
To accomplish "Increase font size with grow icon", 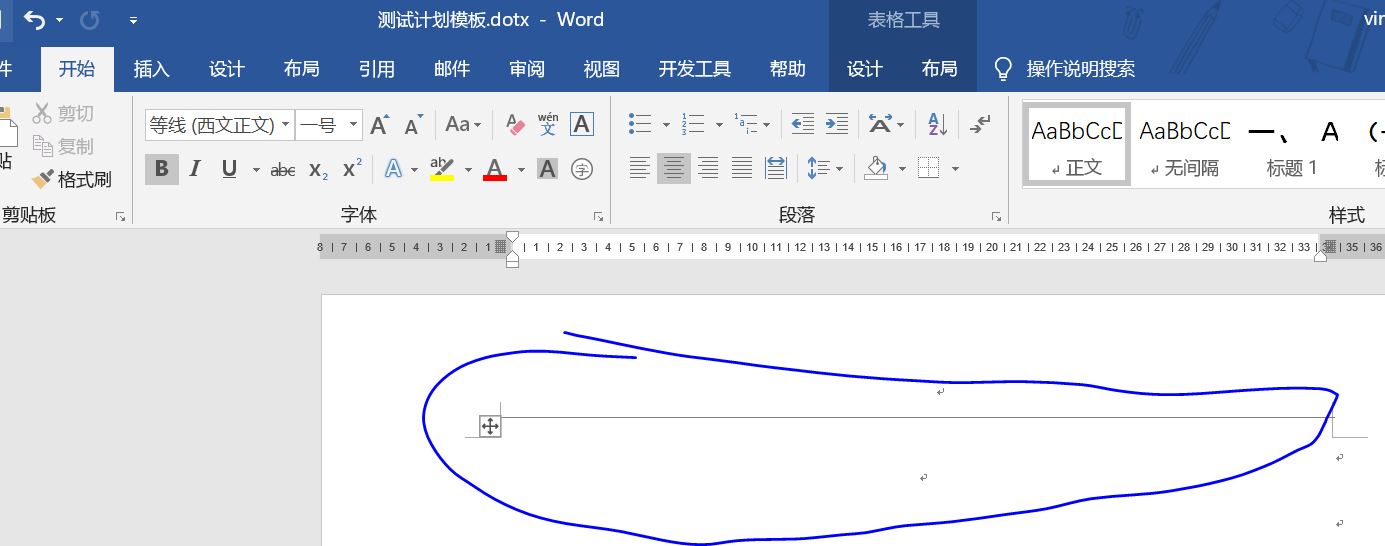I will pyautogui.click(x=380, y=125).
